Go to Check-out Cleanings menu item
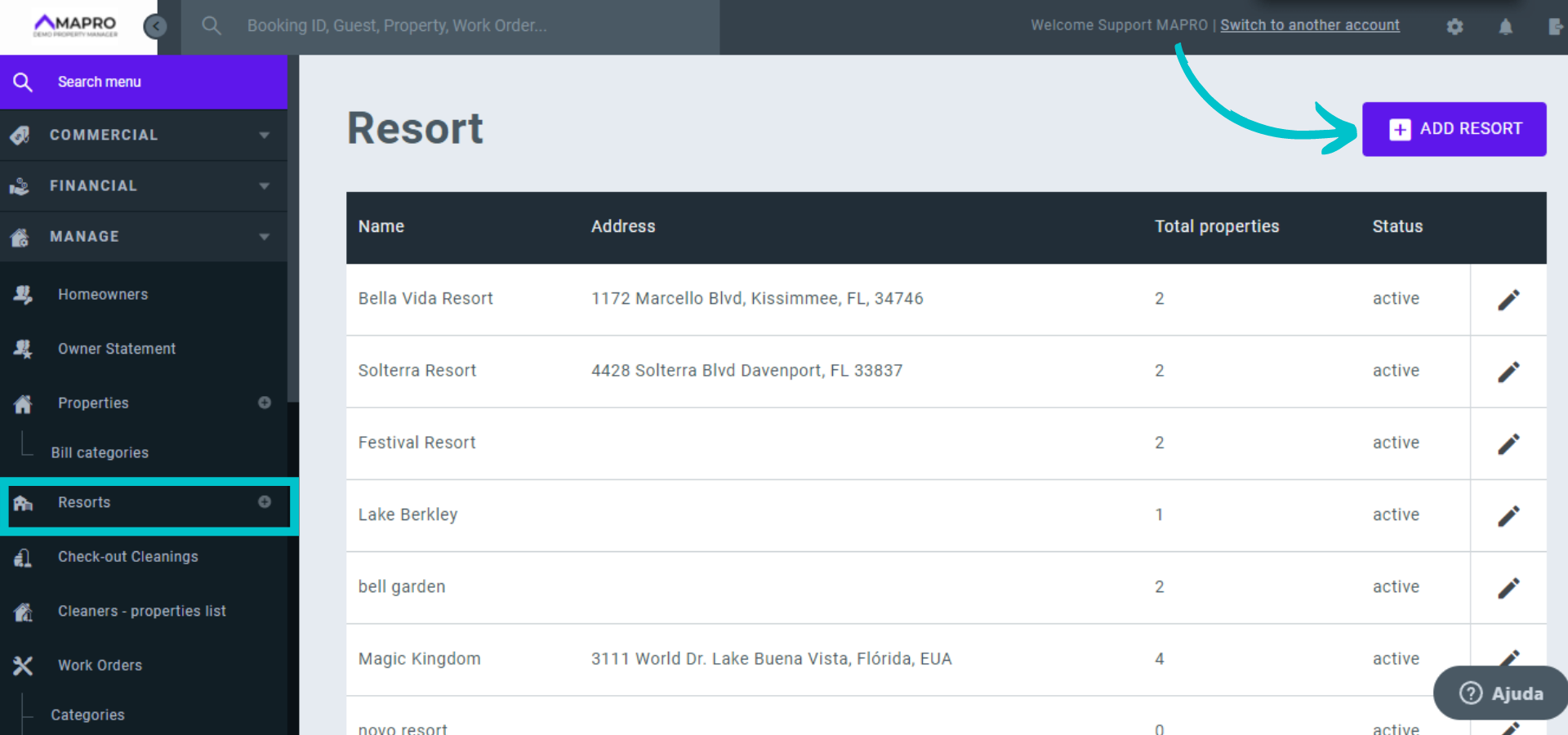Image resolution: width=1568 pixels, height=735 pixels. tap(127, 556)
